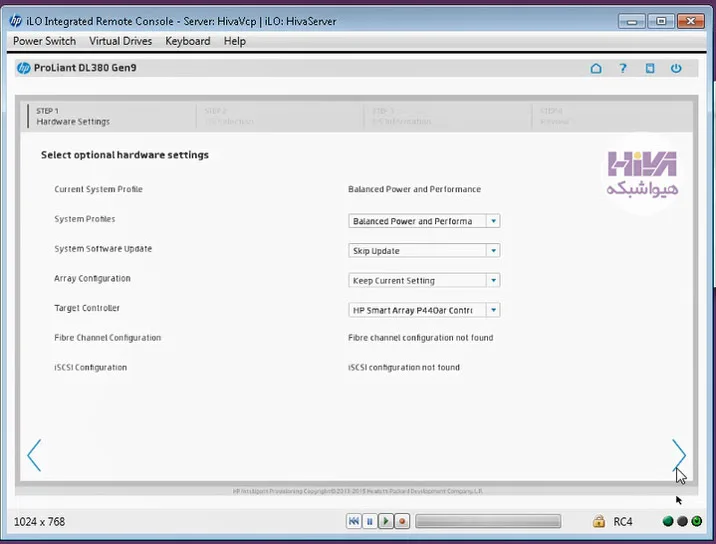Select the grayed-out Step 4 tab
This screenshot has width=716, height=544.
coord(612,116)
